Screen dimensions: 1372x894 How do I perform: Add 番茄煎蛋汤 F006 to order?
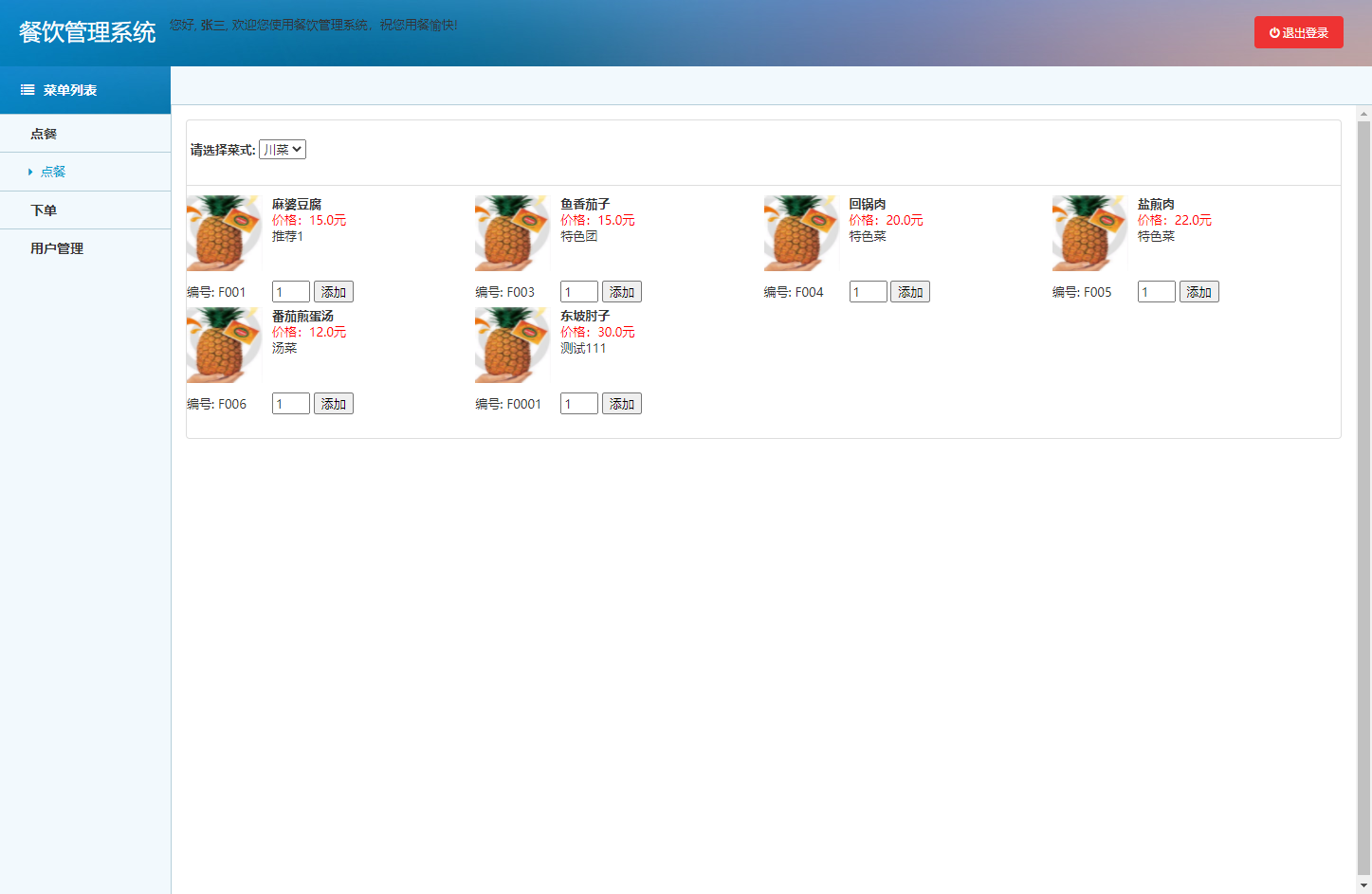pyautogui.click(x=334, y=404)
